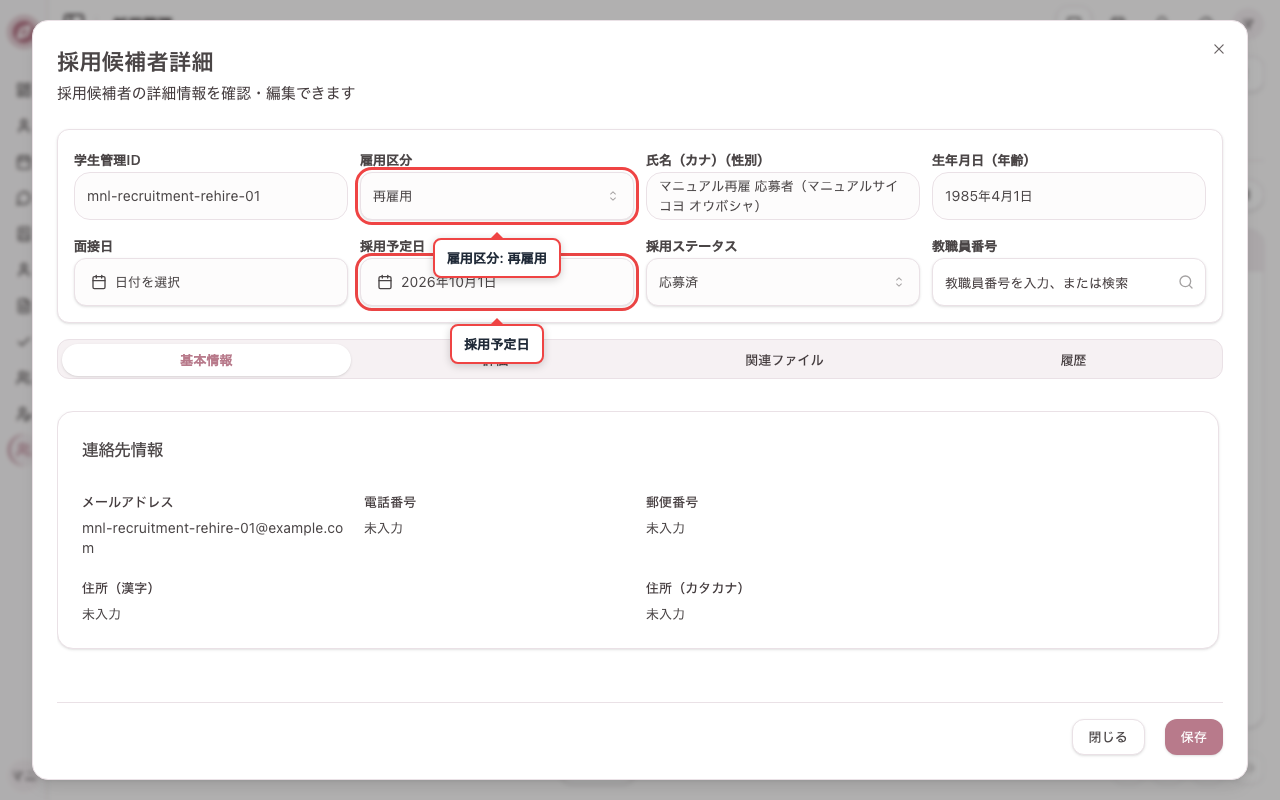
Task: Click the 学生管理ID input field
Action: pos(211,196)
